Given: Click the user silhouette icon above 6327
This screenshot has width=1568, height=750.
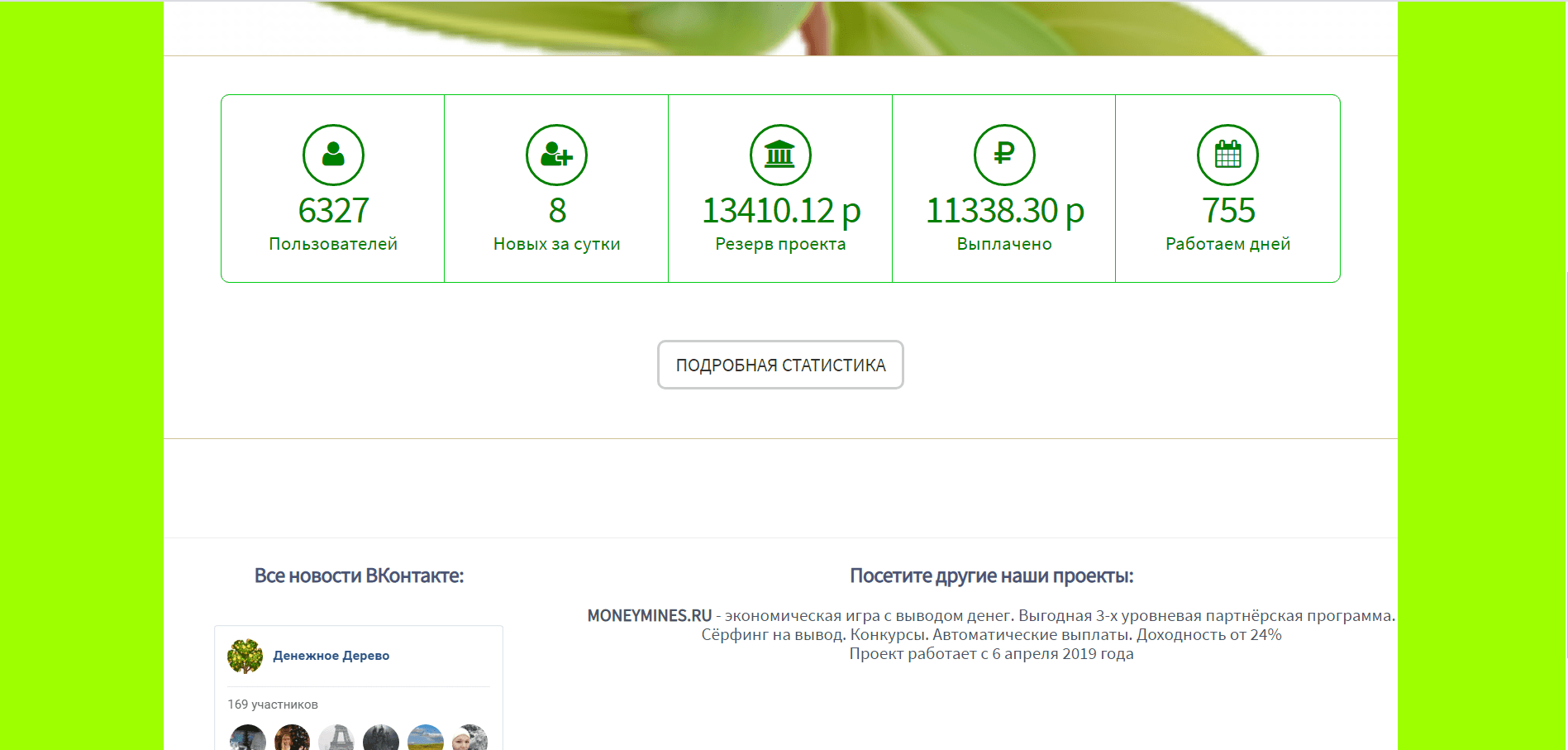Looking at the screenshot, I should click(333, 155).
